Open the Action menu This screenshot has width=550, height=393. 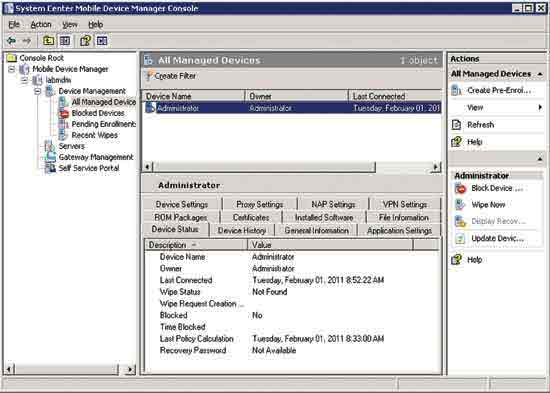click(x=41, y=25)
